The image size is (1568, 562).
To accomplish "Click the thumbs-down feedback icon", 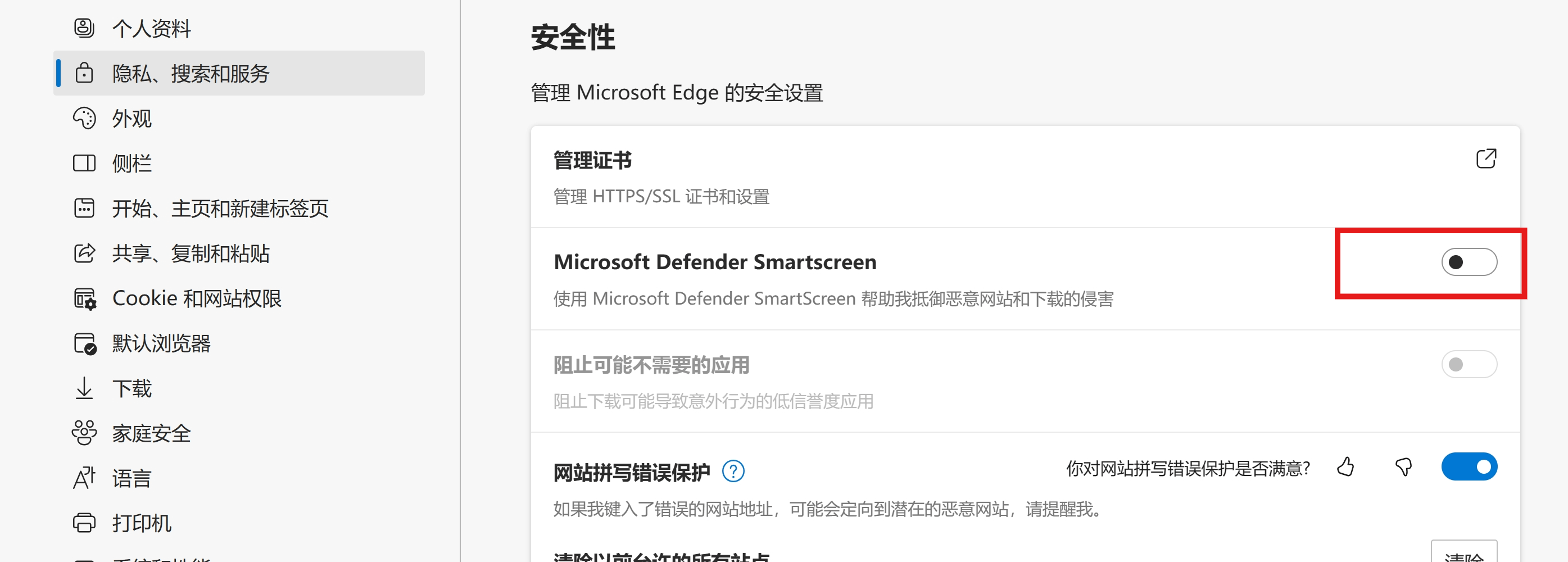I will coord(1404,467).
